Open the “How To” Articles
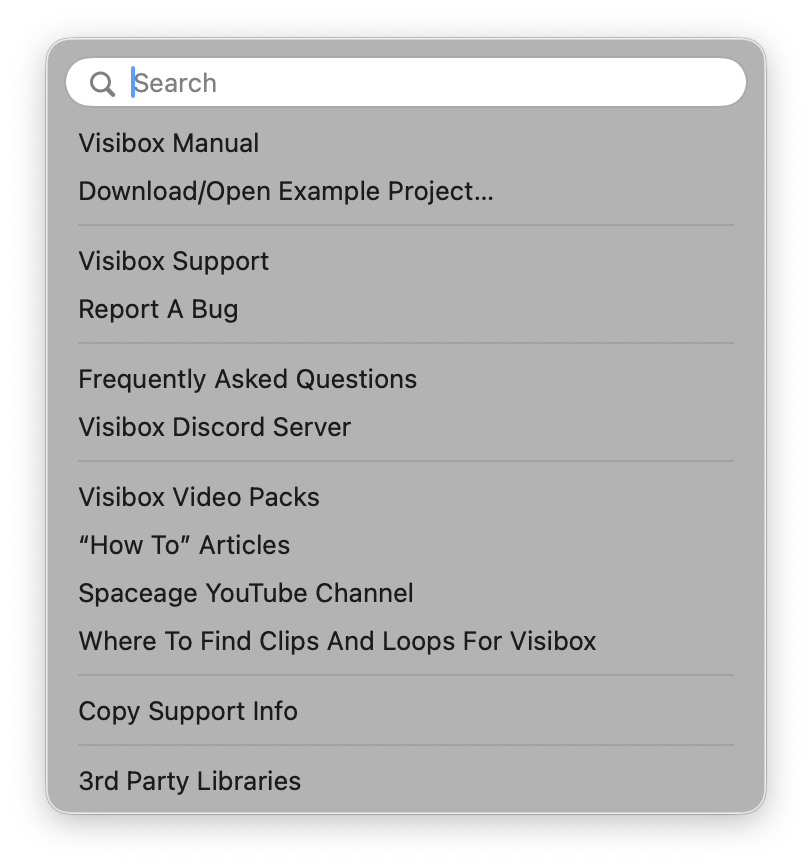 tap(184, 545)
